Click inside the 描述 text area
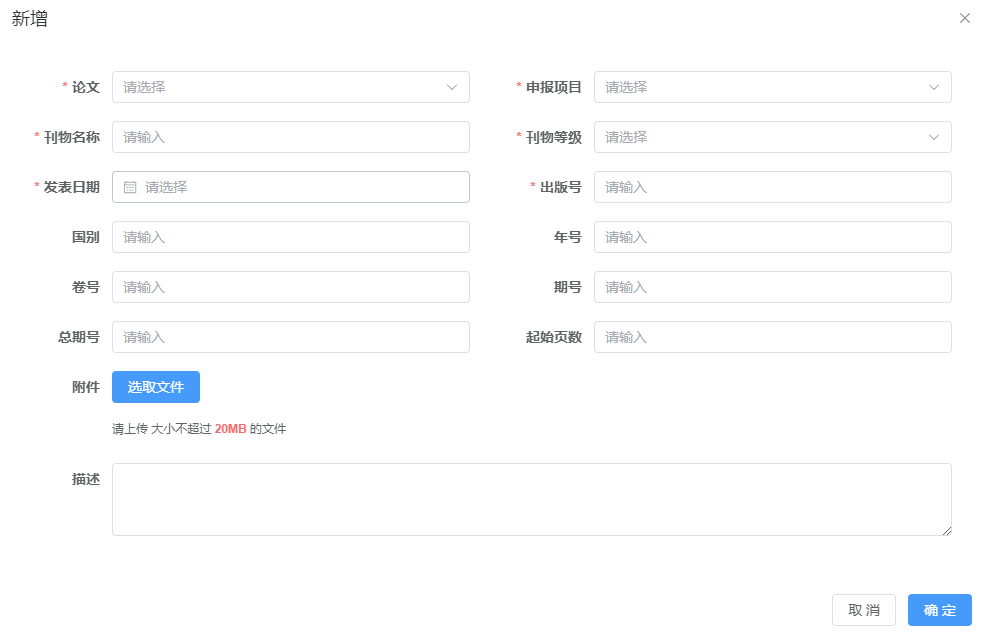This screenshot has width=985, height=640. tap(530, 499)
